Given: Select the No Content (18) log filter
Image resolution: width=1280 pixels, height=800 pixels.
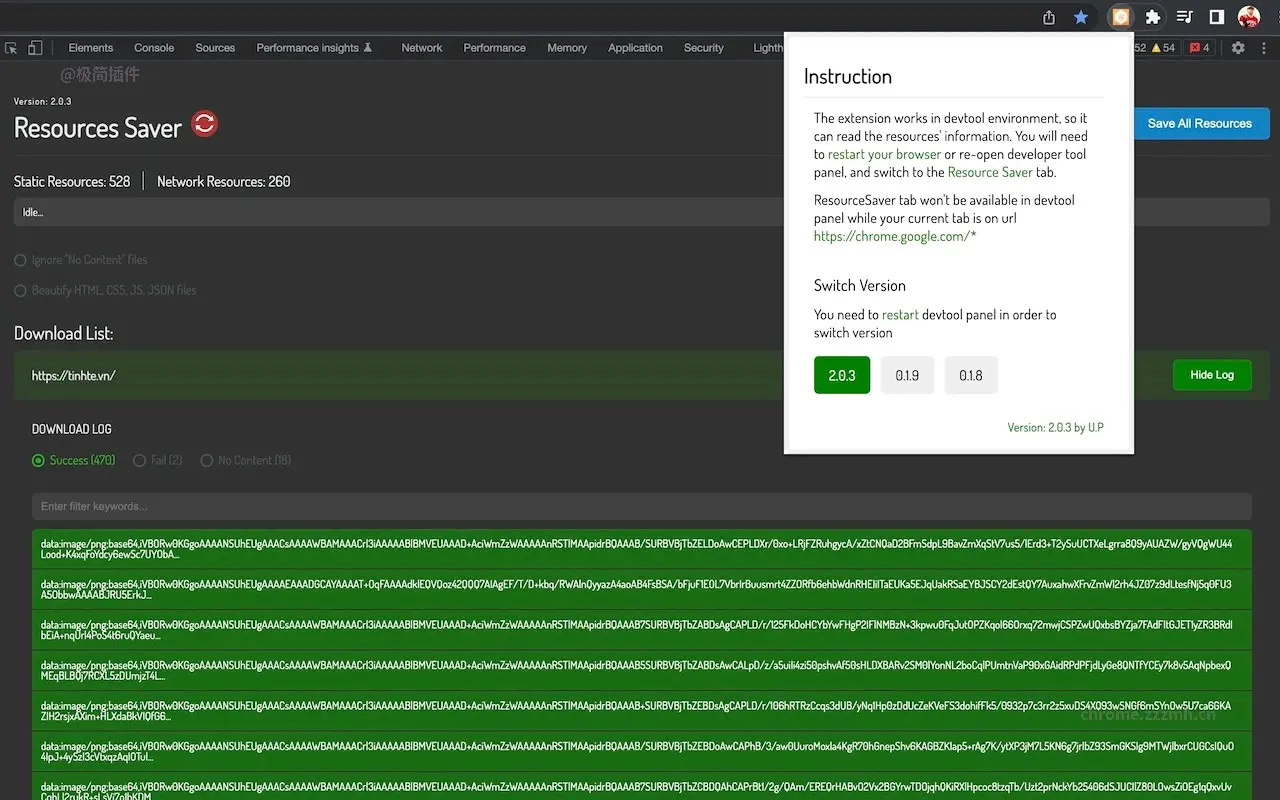Looking at the screenshot, I should 207,461.
